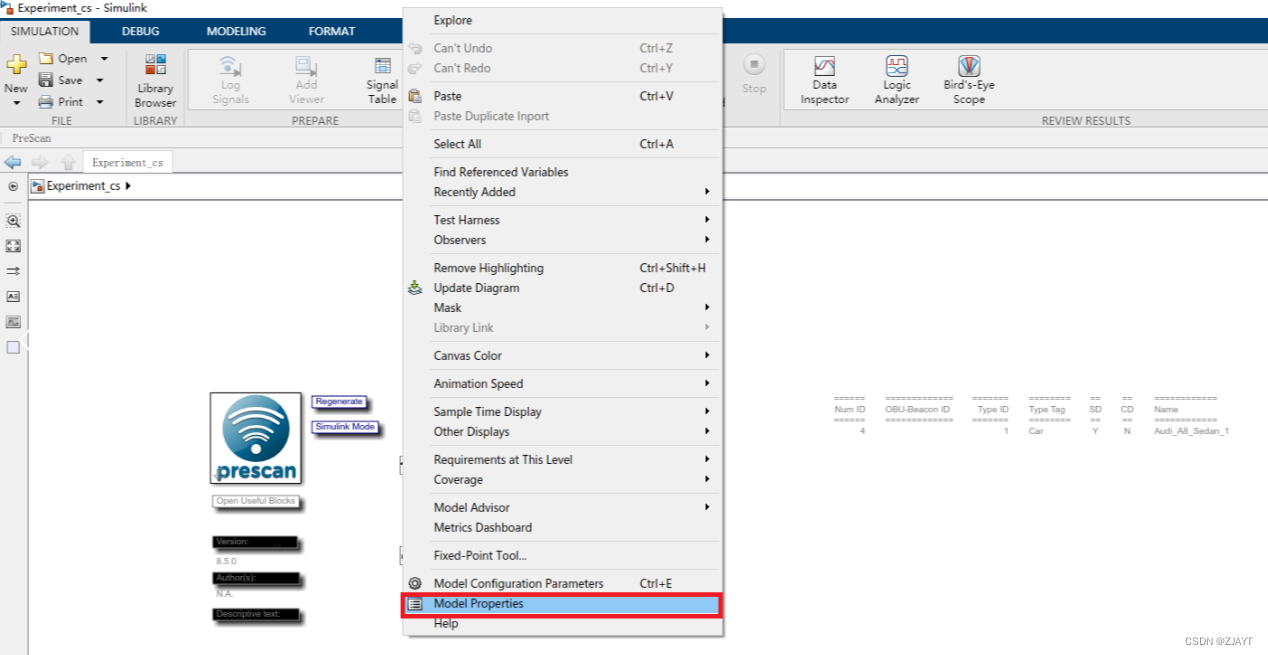Click the Open folder icon

[x=45, y=59]
